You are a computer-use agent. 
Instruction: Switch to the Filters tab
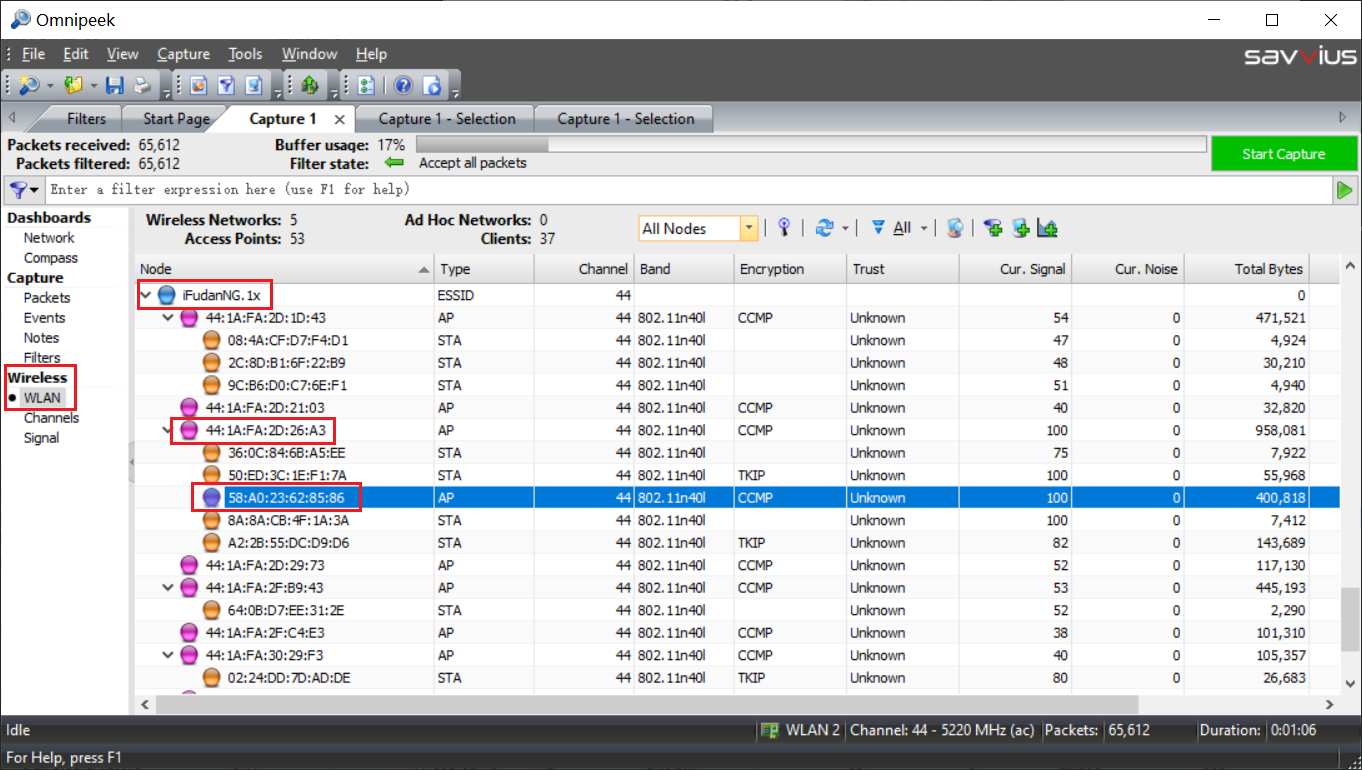point(86,118)
